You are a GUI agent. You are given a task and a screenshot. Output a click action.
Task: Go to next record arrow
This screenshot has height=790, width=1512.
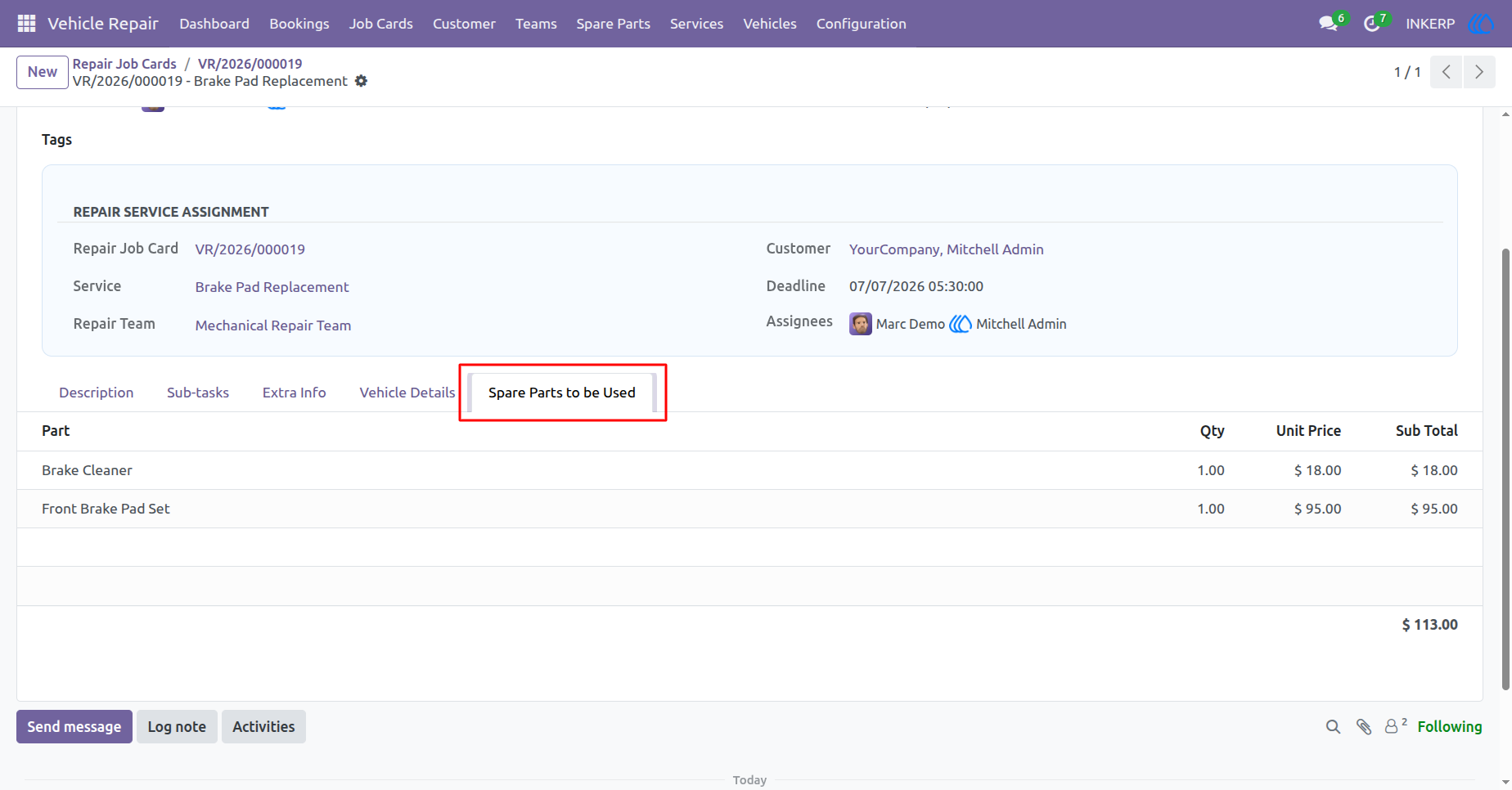pyautogui.click(x=1479, y=72)
